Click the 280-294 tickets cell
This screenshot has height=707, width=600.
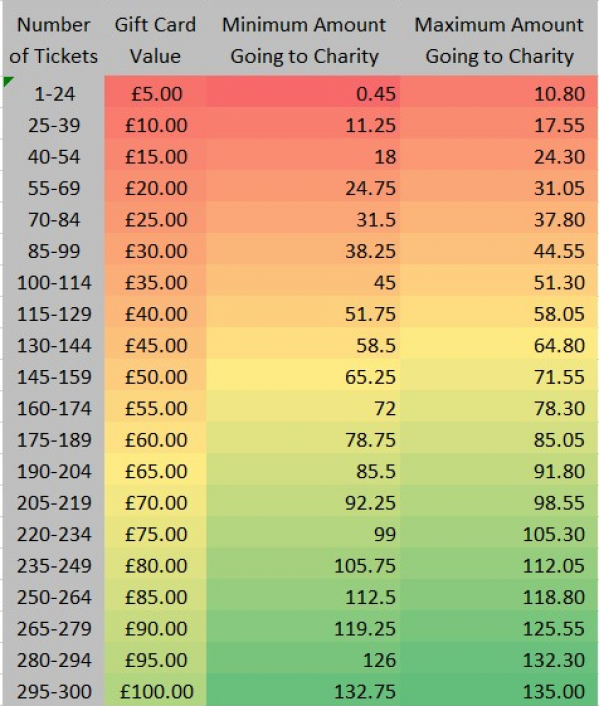(54, 658)
